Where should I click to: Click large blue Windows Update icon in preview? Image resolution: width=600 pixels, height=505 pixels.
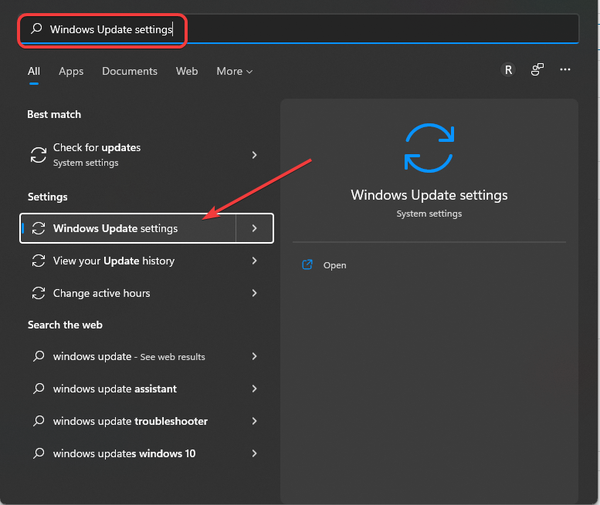(x=429, y=148)
